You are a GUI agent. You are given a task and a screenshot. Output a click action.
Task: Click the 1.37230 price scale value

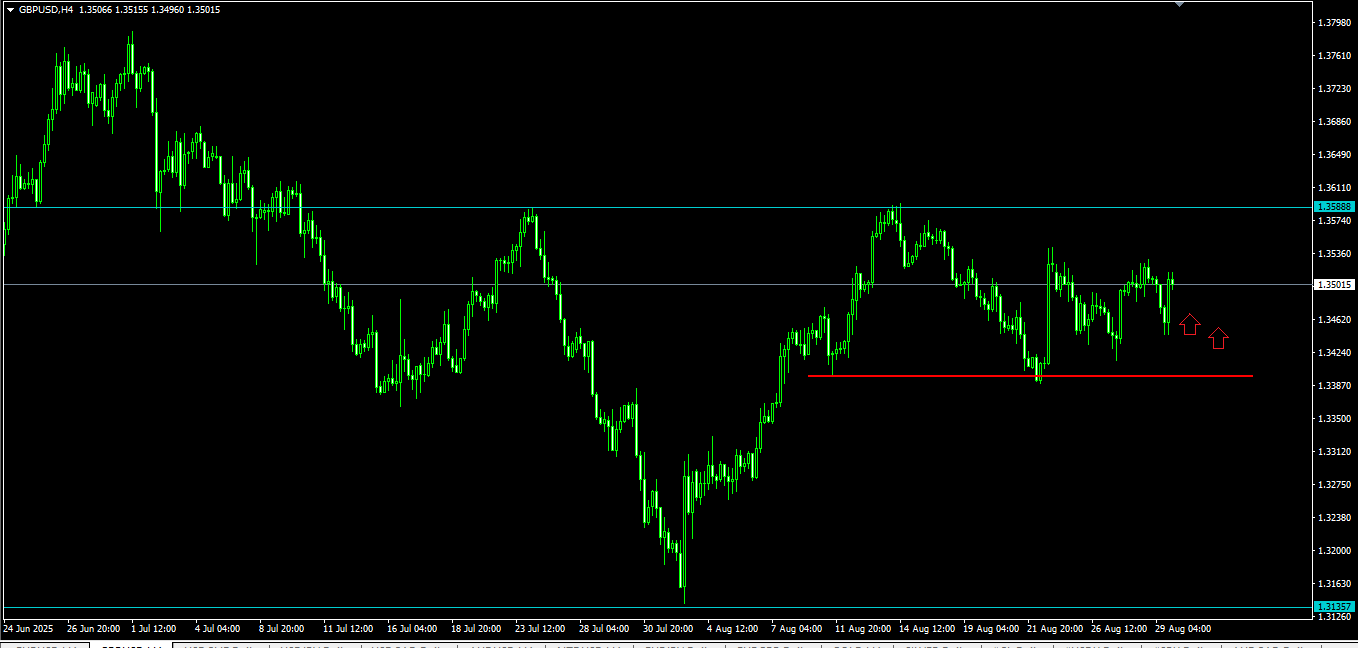click(1336, 89)
